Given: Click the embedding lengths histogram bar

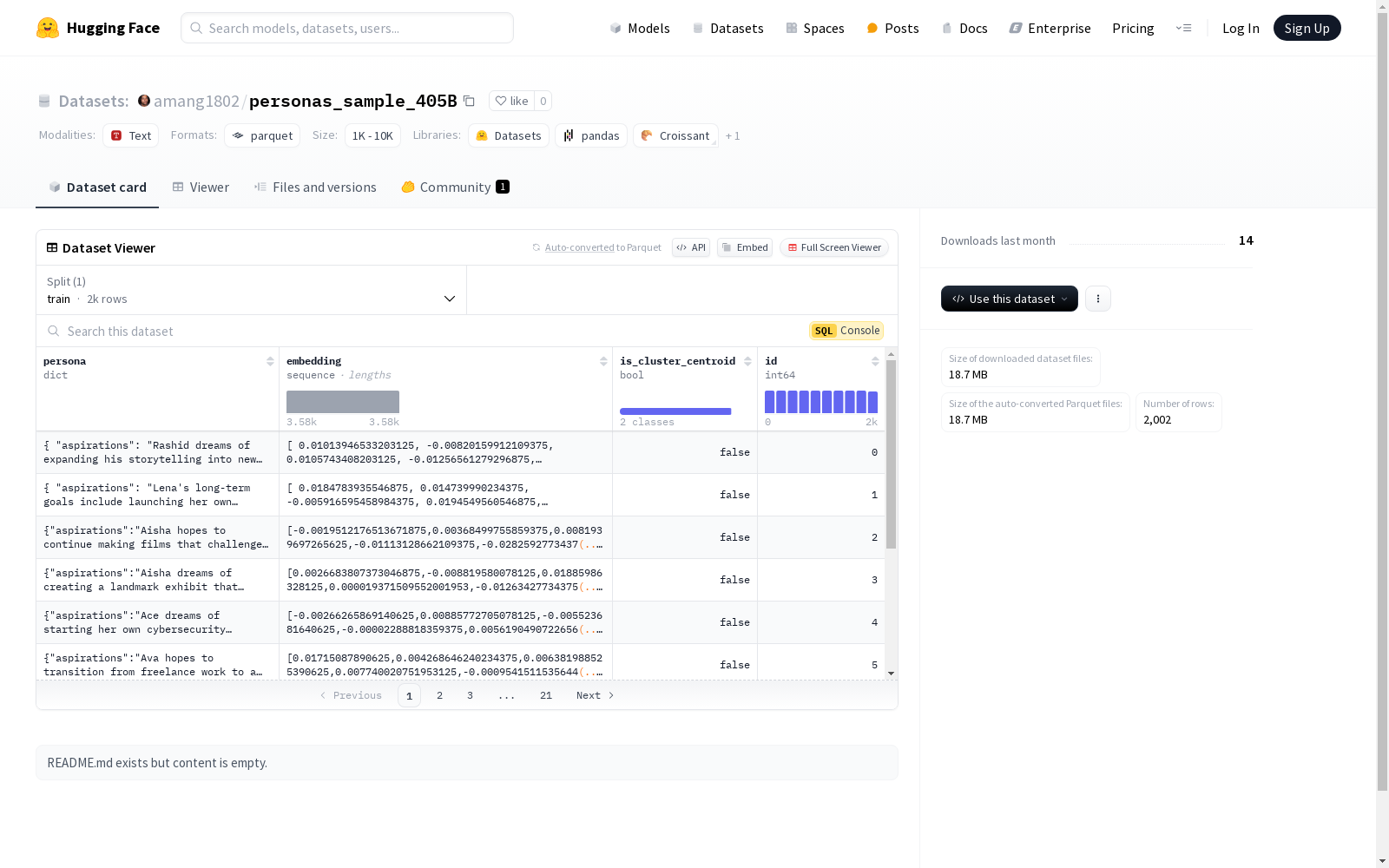Looking at the screenshot, I should coord(343,402).
